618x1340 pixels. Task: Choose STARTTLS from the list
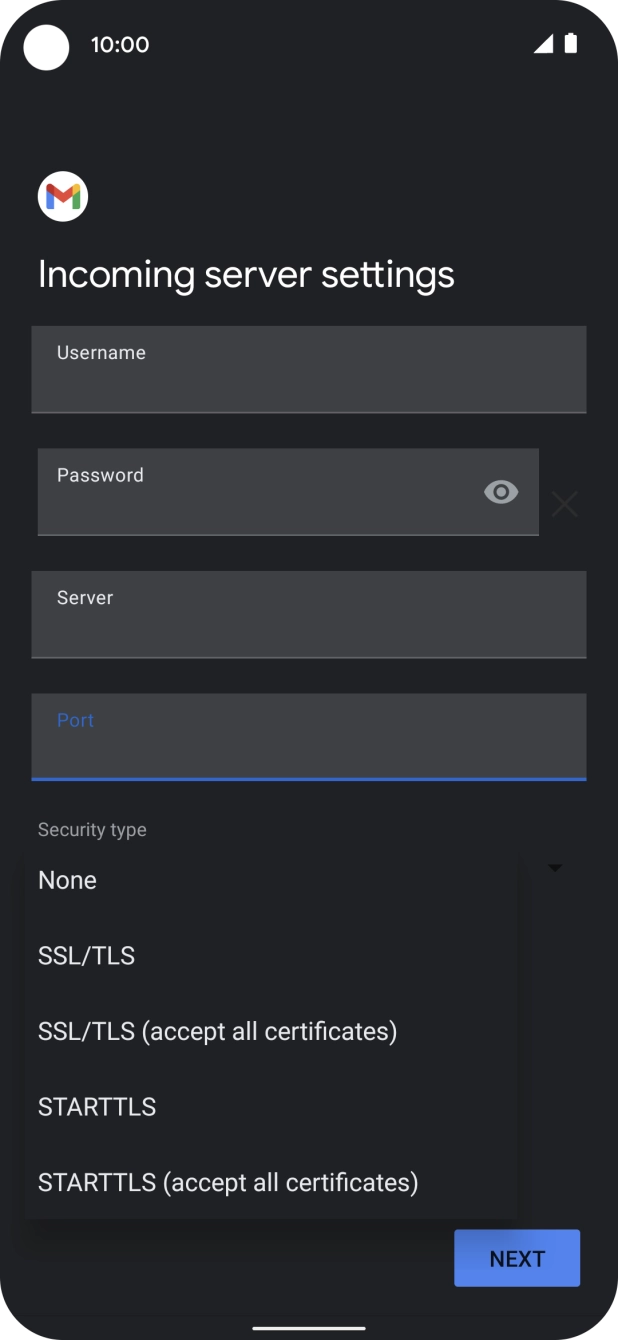(96, 1106)
